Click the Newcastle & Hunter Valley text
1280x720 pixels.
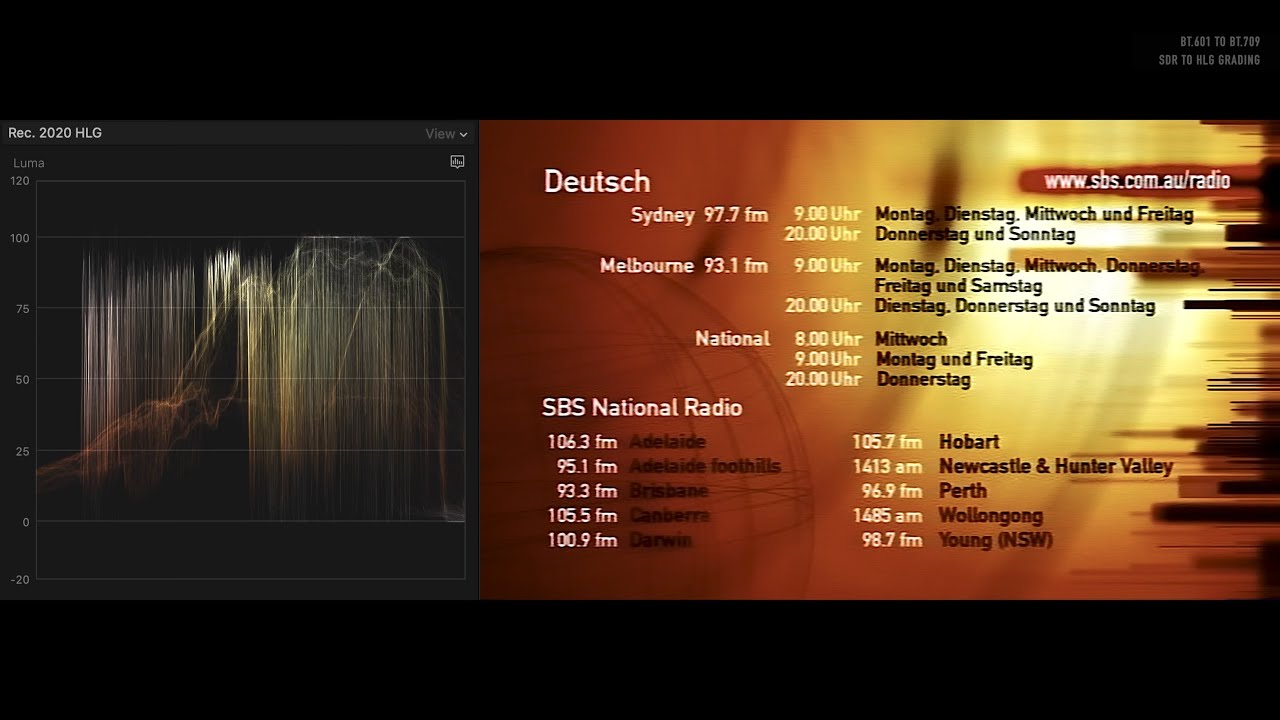(1056, 467)
